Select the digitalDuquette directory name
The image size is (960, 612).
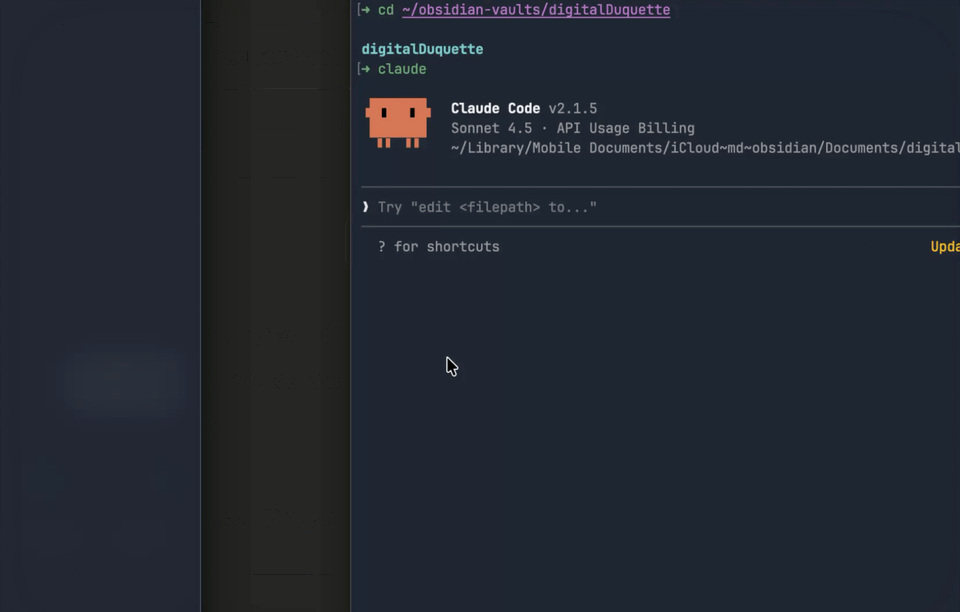421,48
